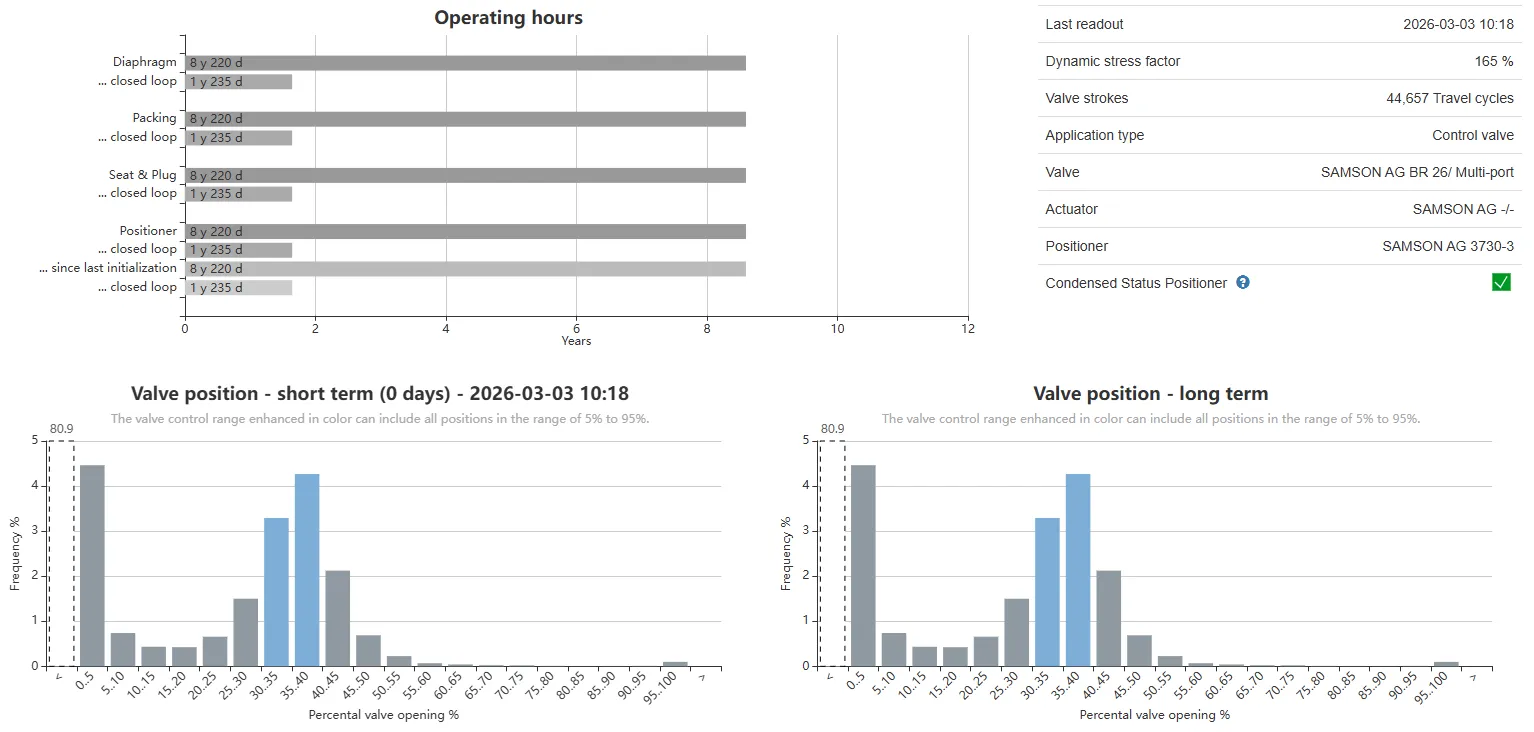Click the Positioner SAMSON AG 3730-3 value
This screenshot has height=732, width=1534.
click(x=1447, y=246)
